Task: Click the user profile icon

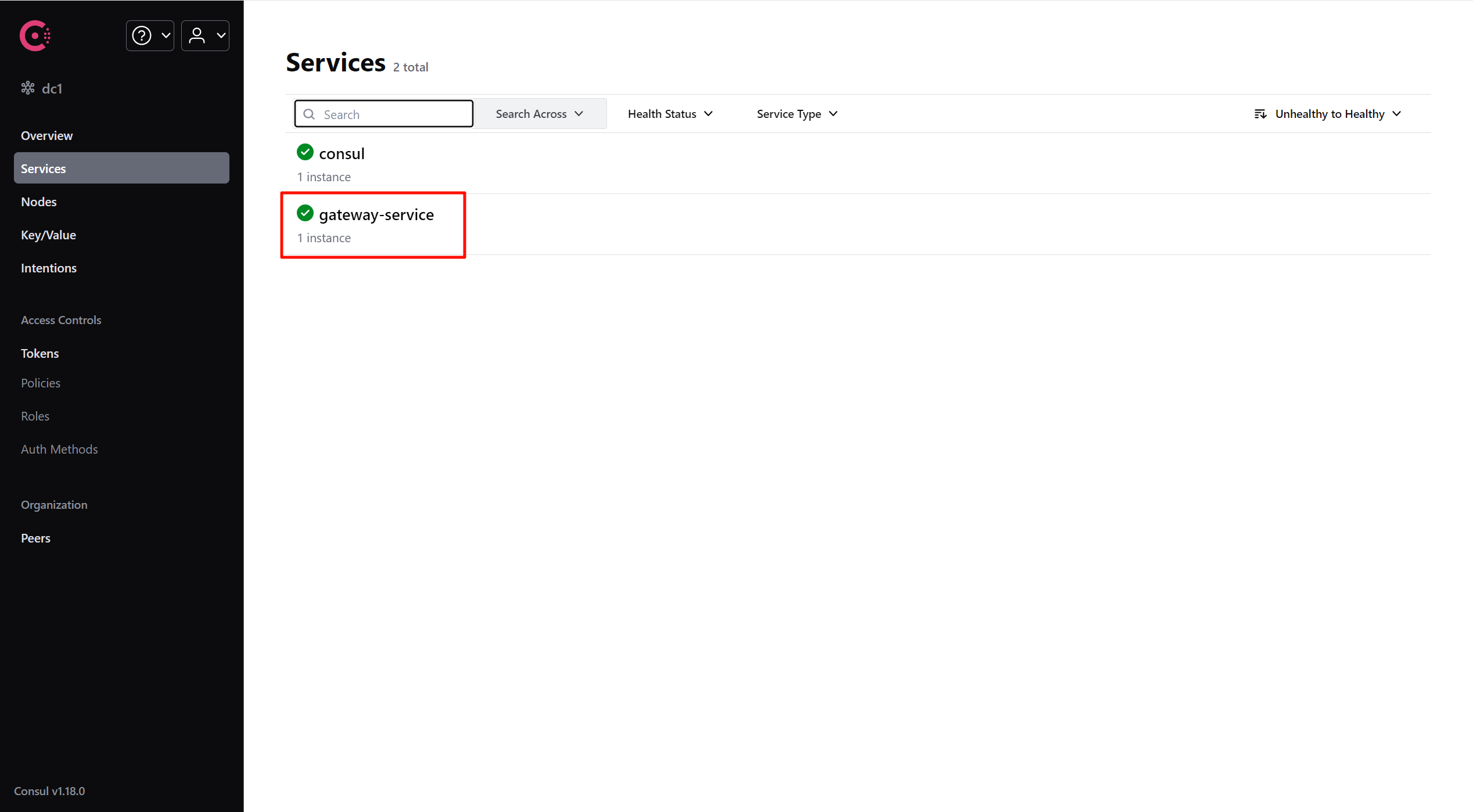Action: pos(197,35)
